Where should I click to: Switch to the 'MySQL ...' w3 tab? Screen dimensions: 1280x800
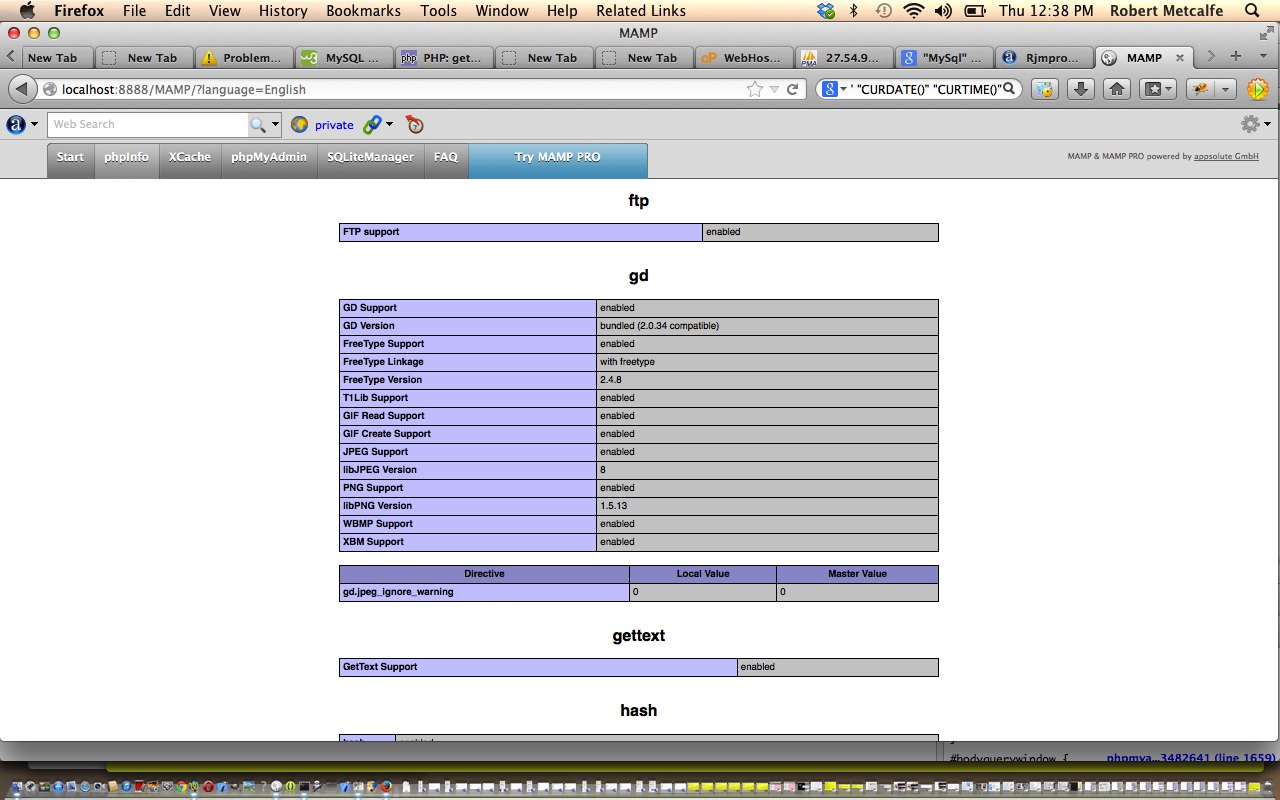coord(344,57)
